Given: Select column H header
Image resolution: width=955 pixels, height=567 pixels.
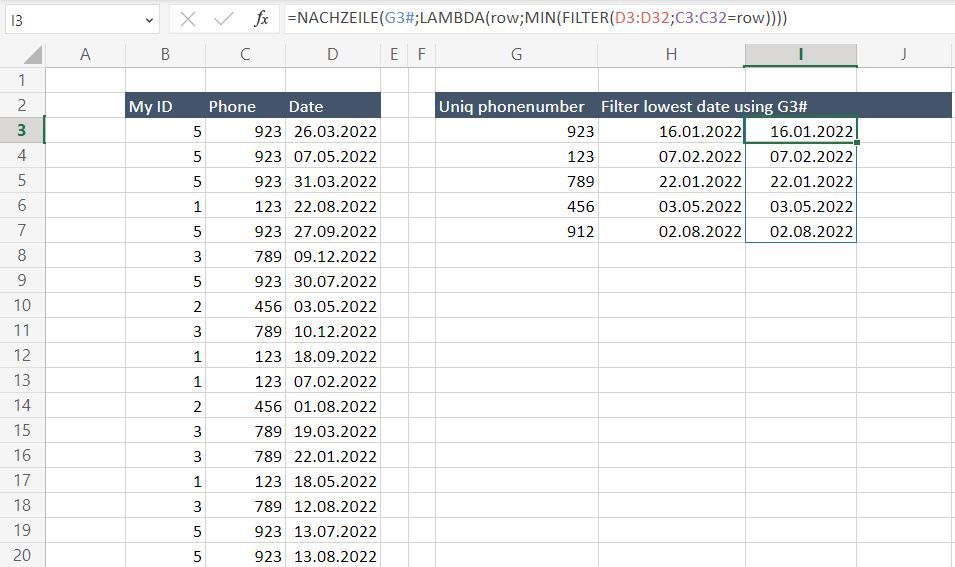Looking at the screenshot, I should click(671, 55).
